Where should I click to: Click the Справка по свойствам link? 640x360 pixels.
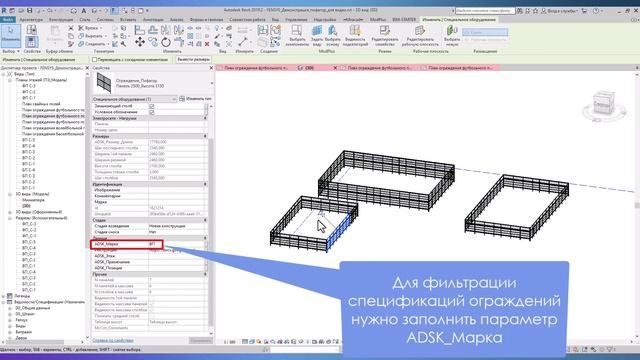(113, 340)
